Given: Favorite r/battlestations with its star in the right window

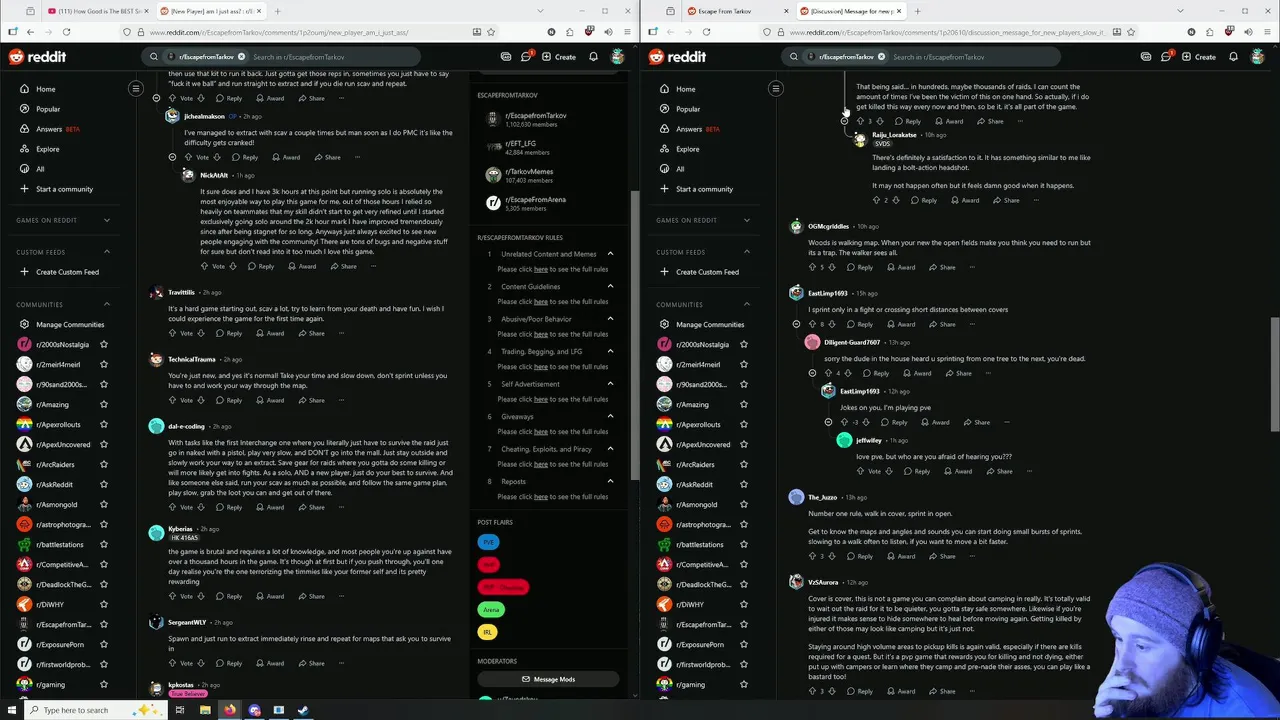Looking at the screenshot, I should coord(744,544).
